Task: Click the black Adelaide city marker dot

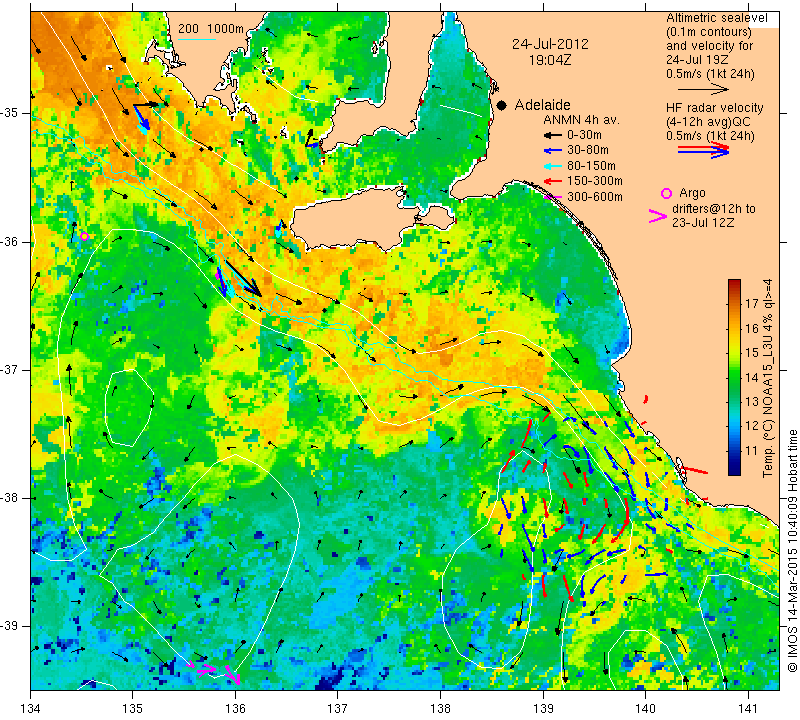Action: (502, 105)
